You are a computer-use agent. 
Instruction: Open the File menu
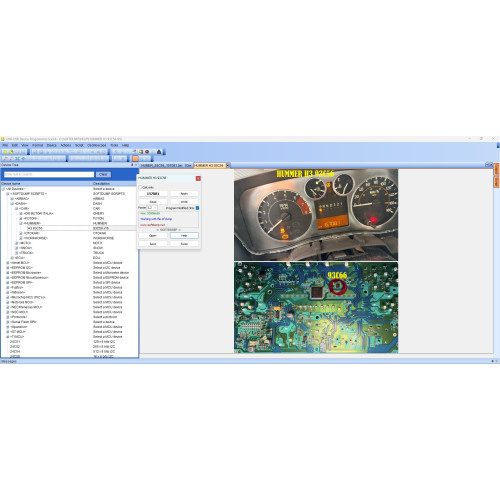point(5,145)
